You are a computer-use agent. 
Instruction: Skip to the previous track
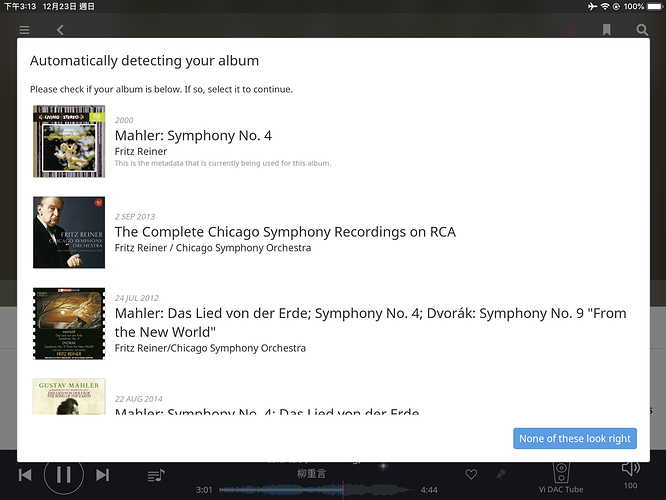click(25, 475)
